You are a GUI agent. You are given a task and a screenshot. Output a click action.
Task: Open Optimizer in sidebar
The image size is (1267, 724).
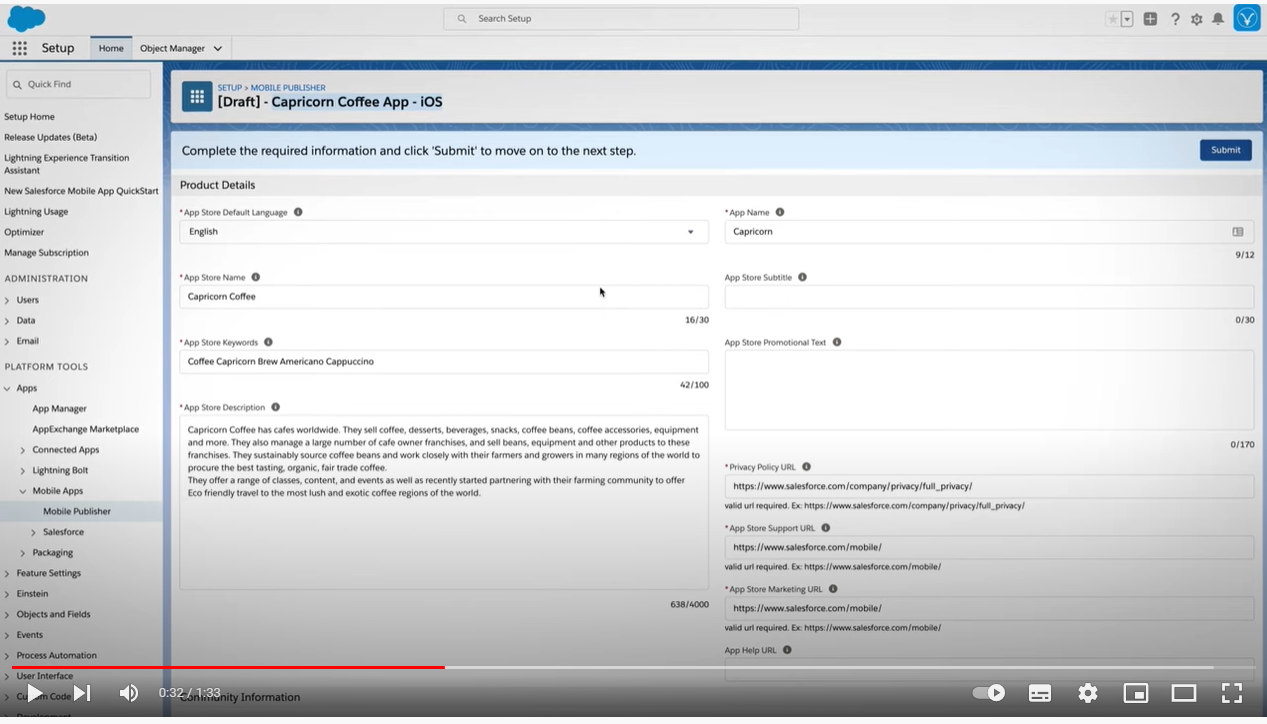(x=24, y=232)
